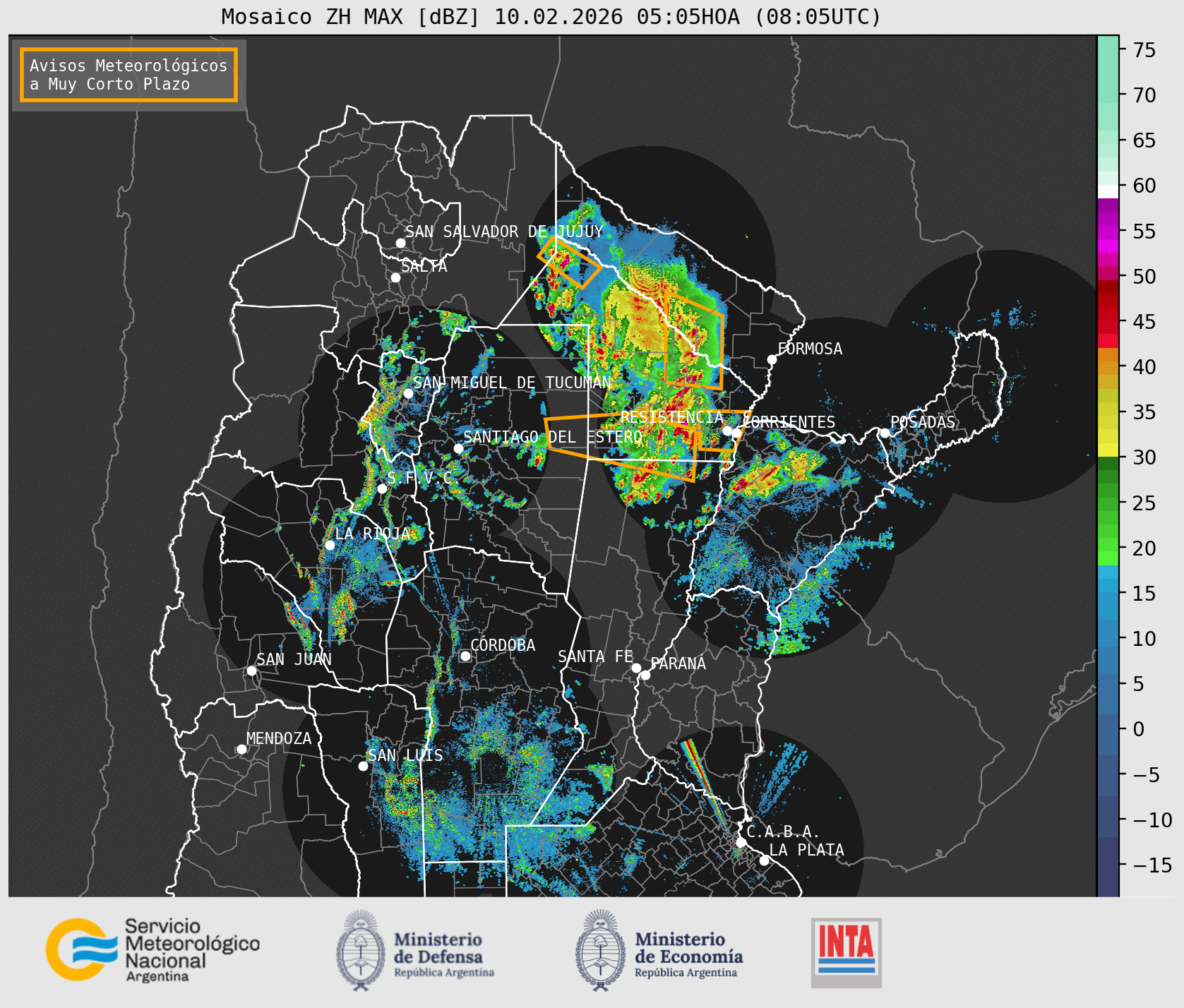Click the INTA logo

846,952
